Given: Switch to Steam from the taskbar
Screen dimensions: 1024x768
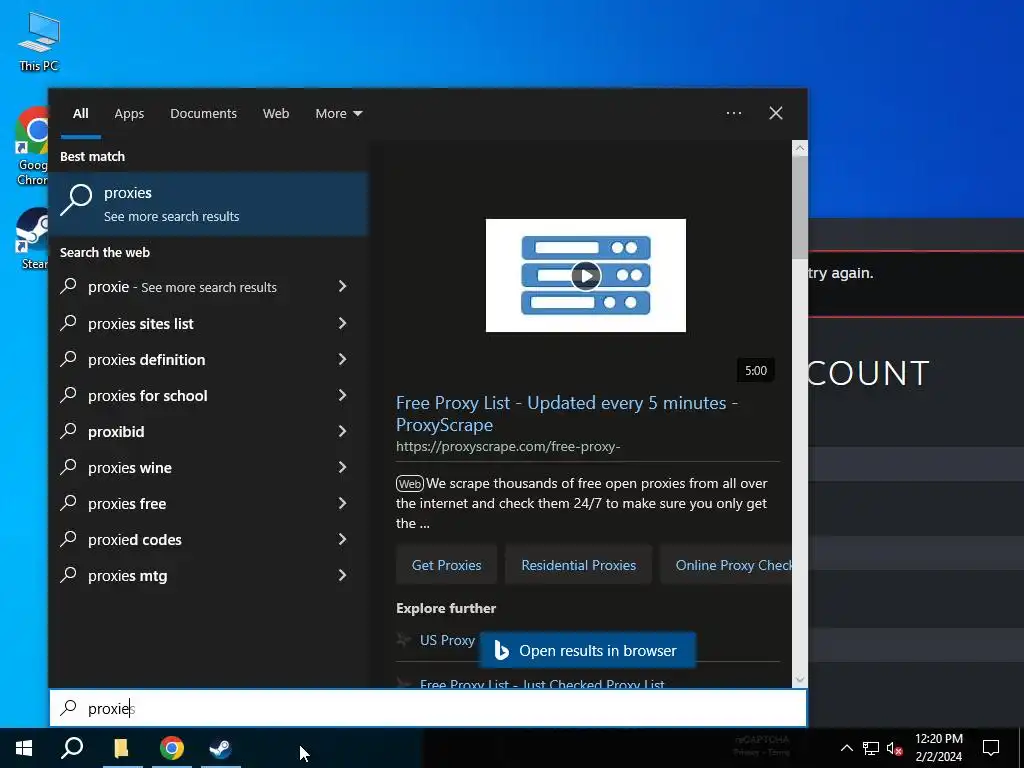Looking at the screenshot, I should click(x=220, y=748).
